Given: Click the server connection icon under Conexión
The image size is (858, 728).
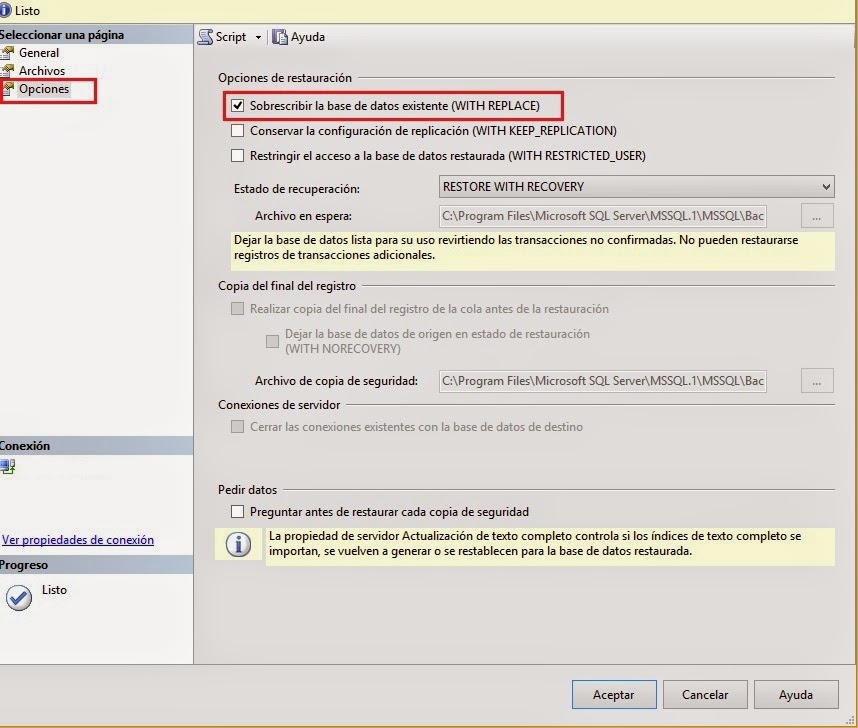Looking at the screenshot, I should [8, 465].
